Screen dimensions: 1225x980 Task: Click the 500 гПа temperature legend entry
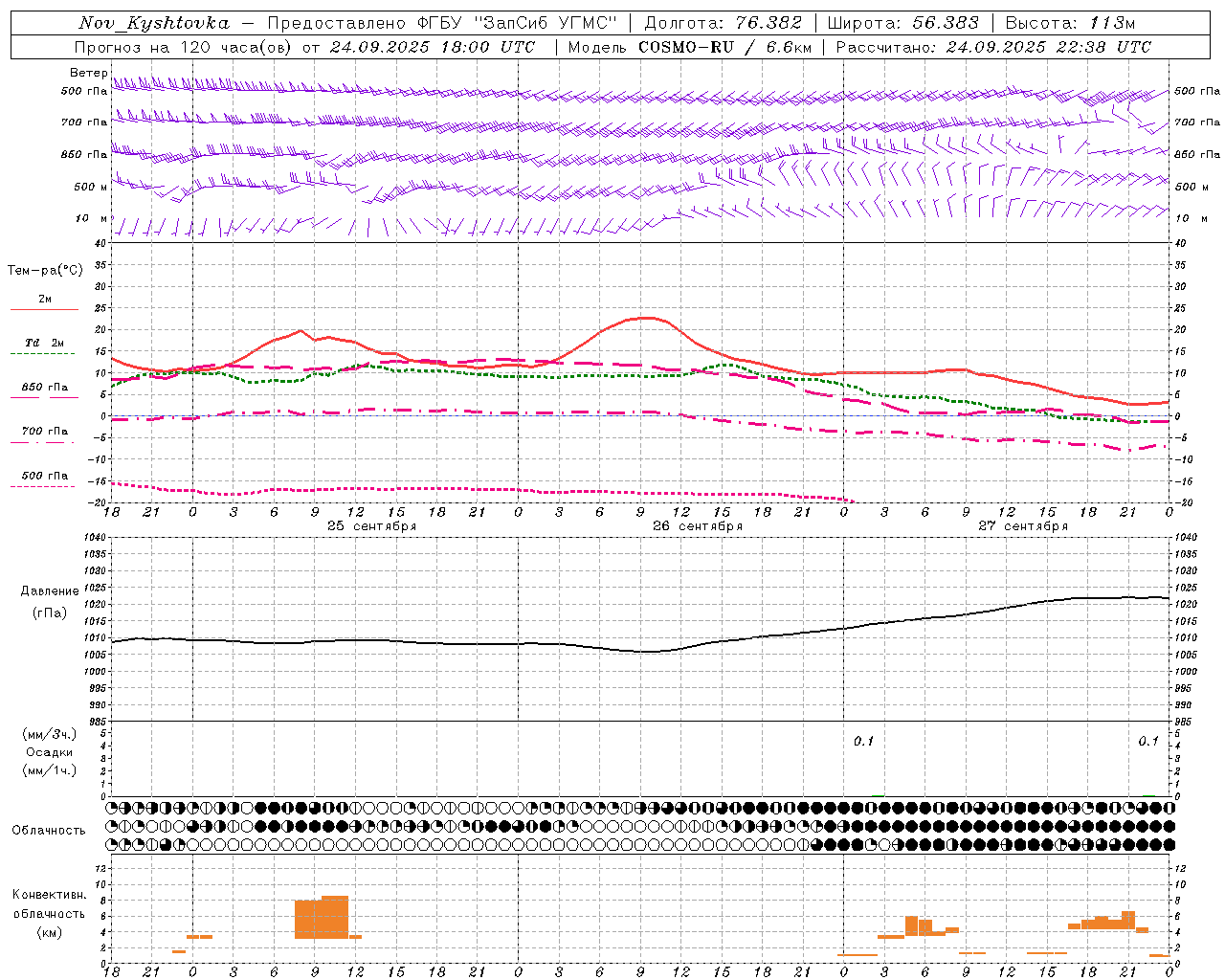tap(45, 476)
